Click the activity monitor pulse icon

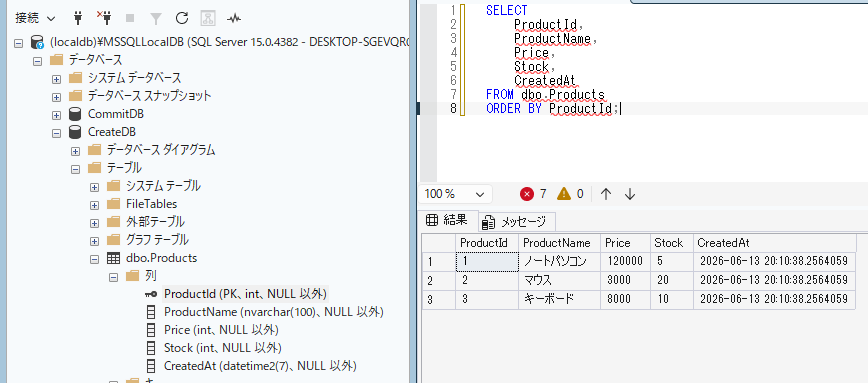234,18
